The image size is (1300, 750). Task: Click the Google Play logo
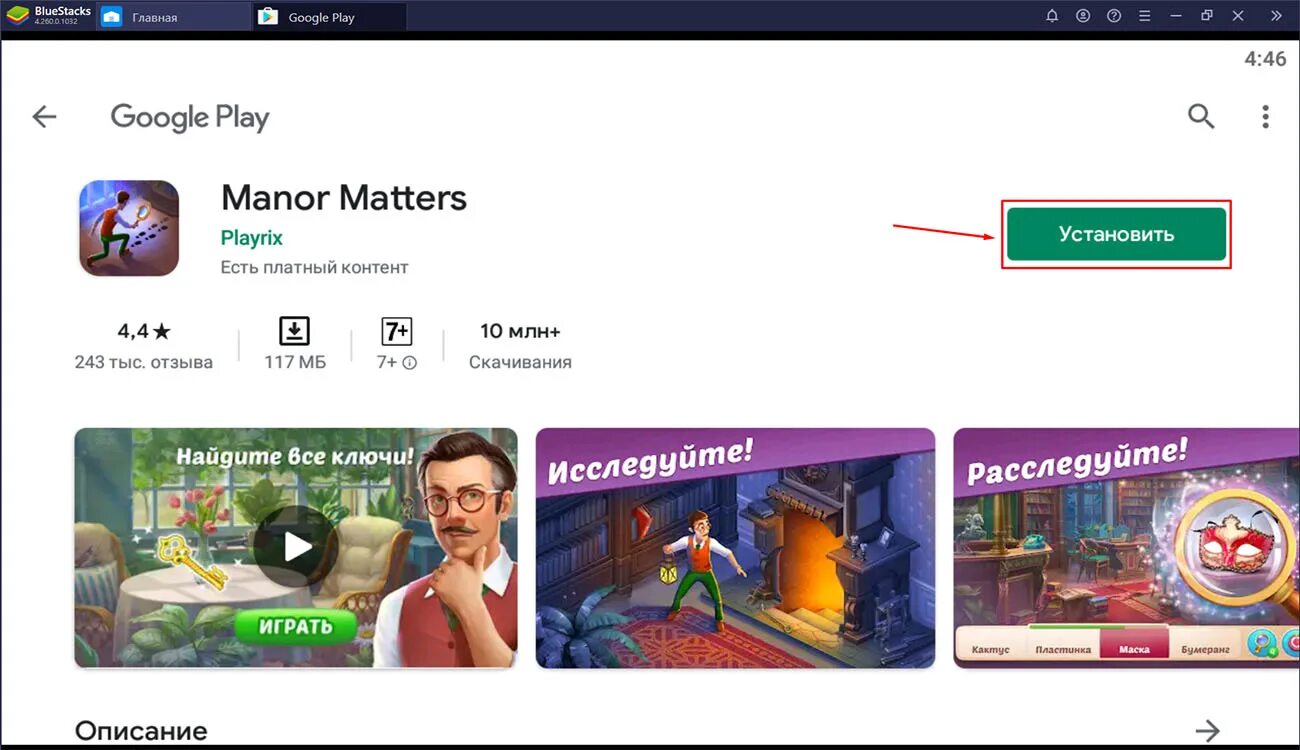[x=190, y=118]
